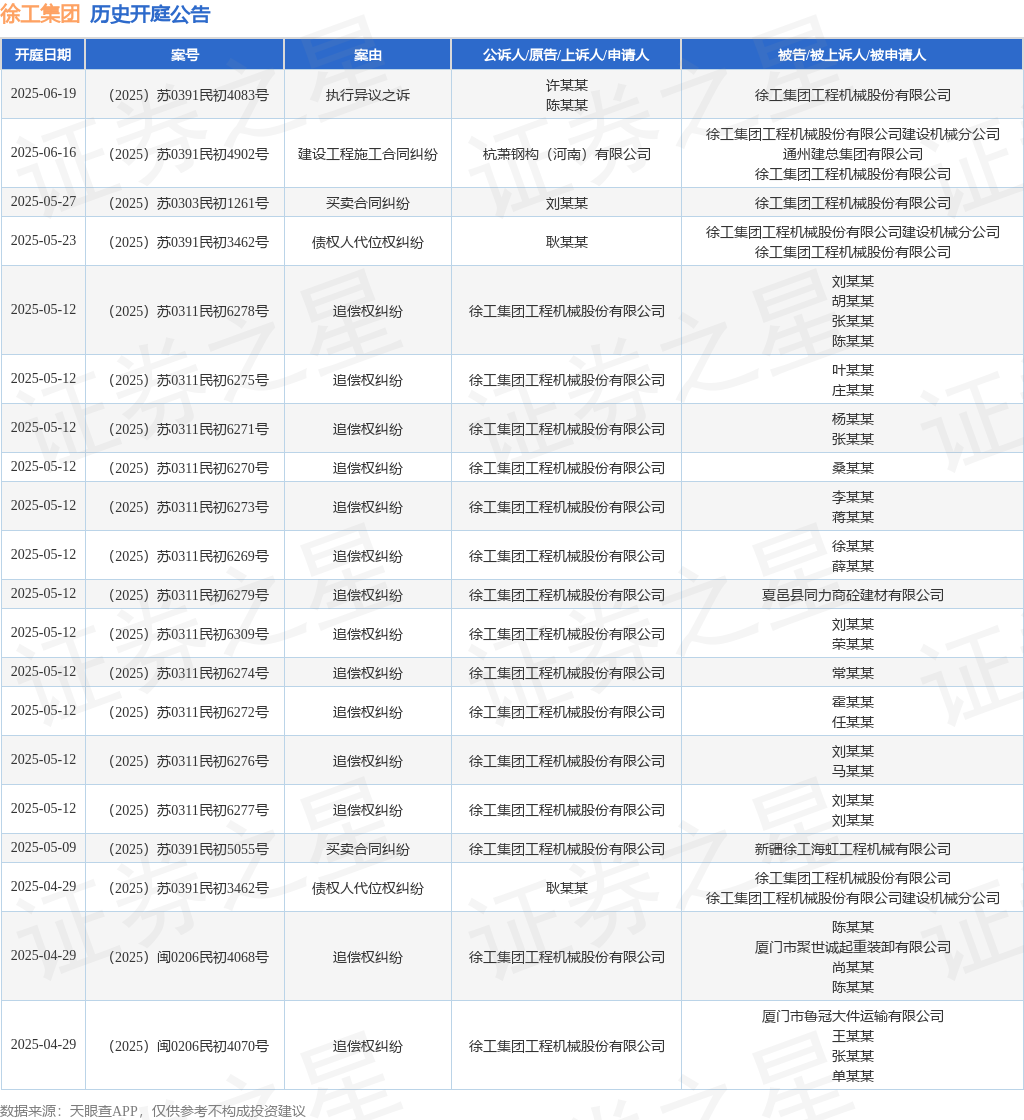Click defendant 厦门市鲁冠大件运输有限公司

coord(853,1016)
